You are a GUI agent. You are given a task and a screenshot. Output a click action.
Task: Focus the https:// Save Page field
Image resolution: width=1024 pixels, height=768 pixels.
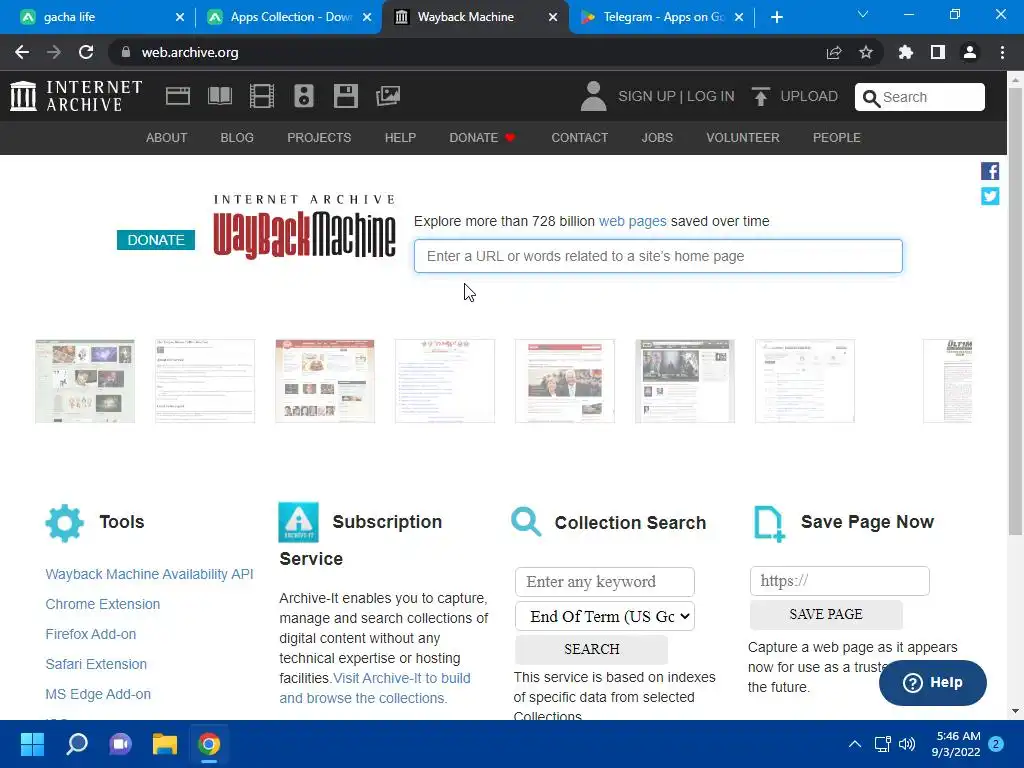(840, 581)
